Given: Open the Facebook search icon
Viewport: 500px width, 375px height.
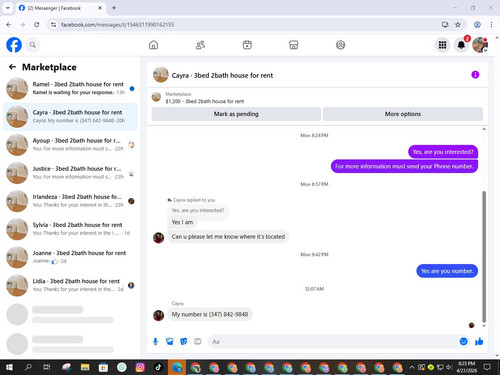Looking at the screenshot, I should pyautogui.click(x=33, y=45).
